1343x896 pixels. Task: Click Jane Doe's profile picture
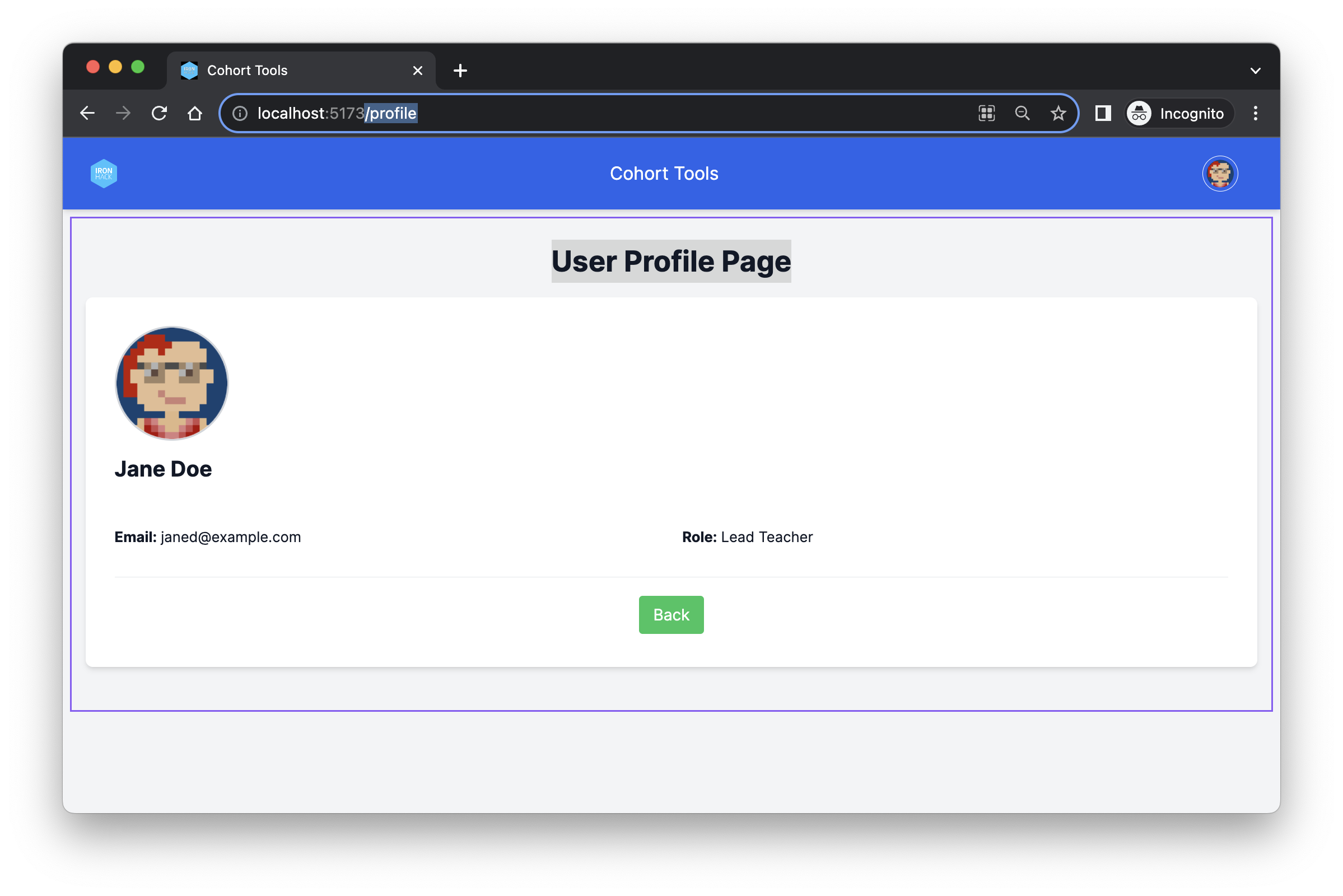point(171,384)
